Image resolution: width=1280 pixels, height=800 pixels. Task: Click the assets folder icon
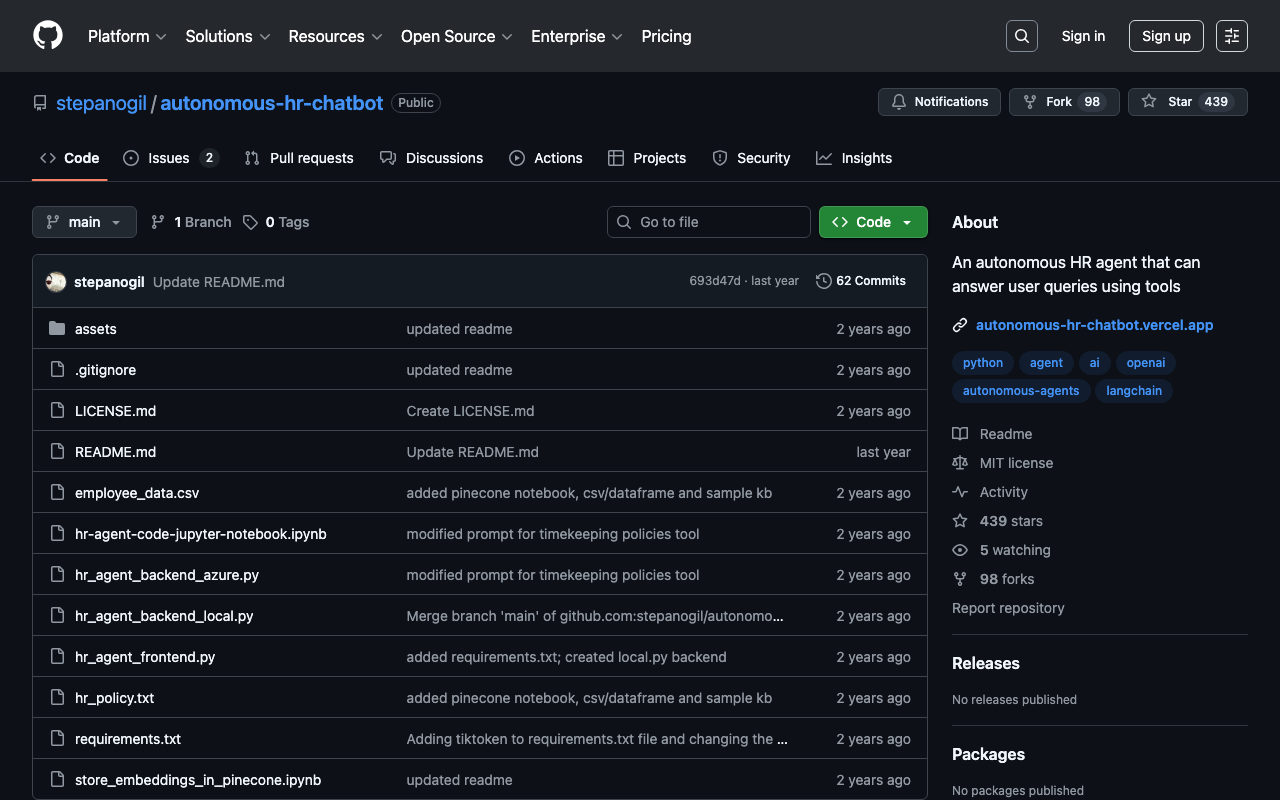[x=57, y=329]
